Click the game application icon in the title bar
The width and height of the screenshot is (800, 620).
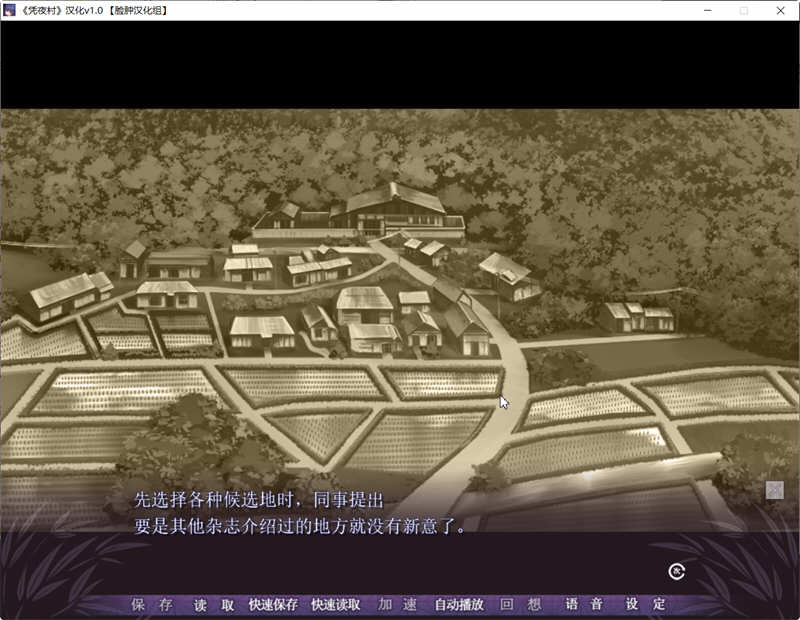[10, 10]
